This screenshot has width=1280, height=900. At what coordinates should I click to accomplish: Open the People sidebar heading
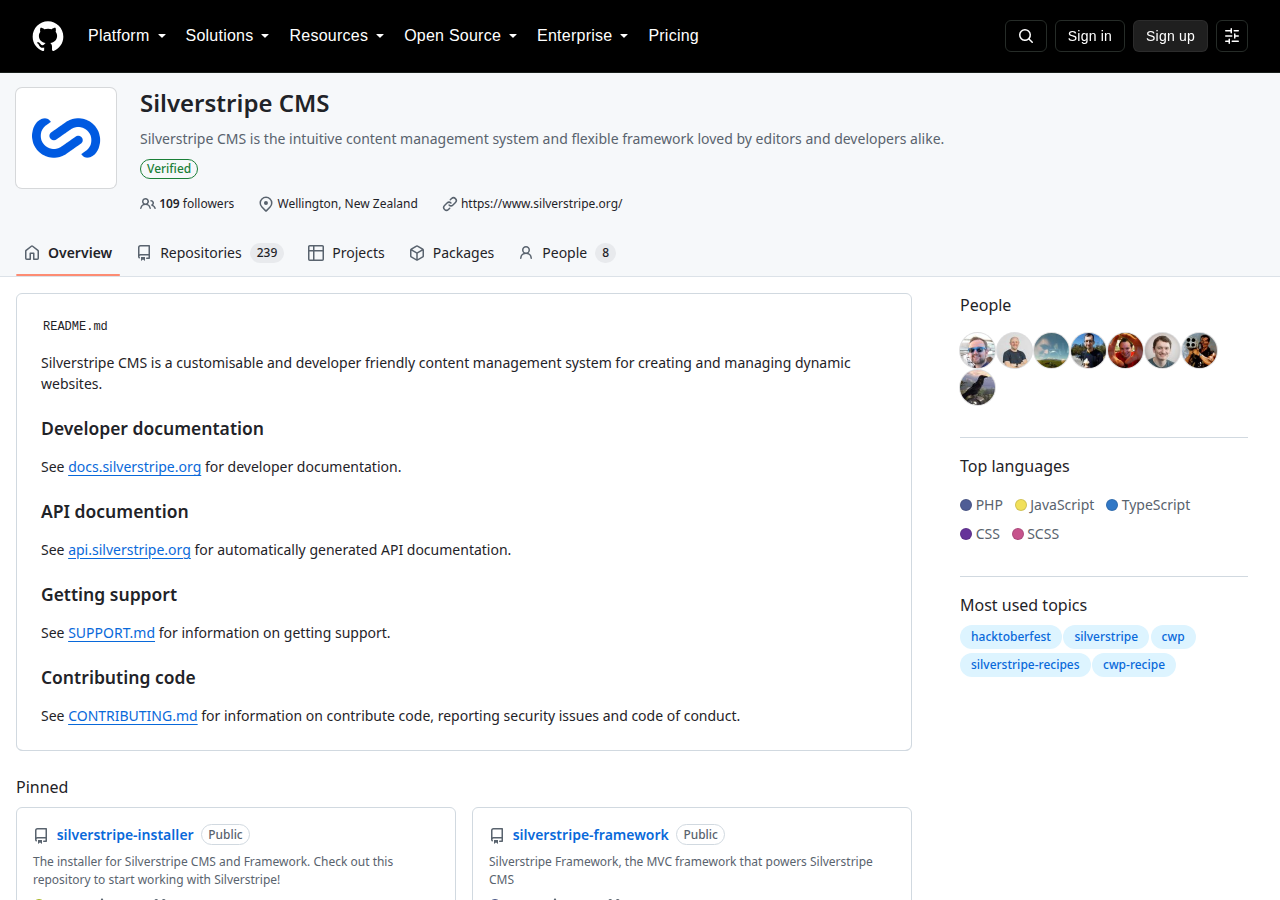[985, 306]
